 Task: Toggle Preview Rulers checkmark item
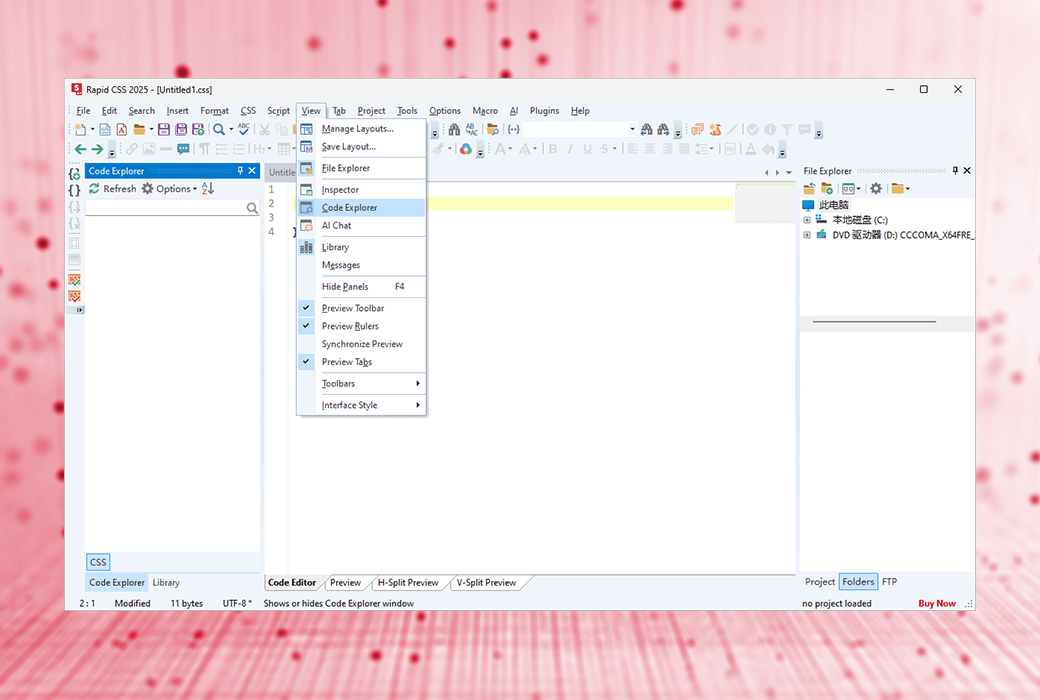pyautogui.click(x=361, y=326)
